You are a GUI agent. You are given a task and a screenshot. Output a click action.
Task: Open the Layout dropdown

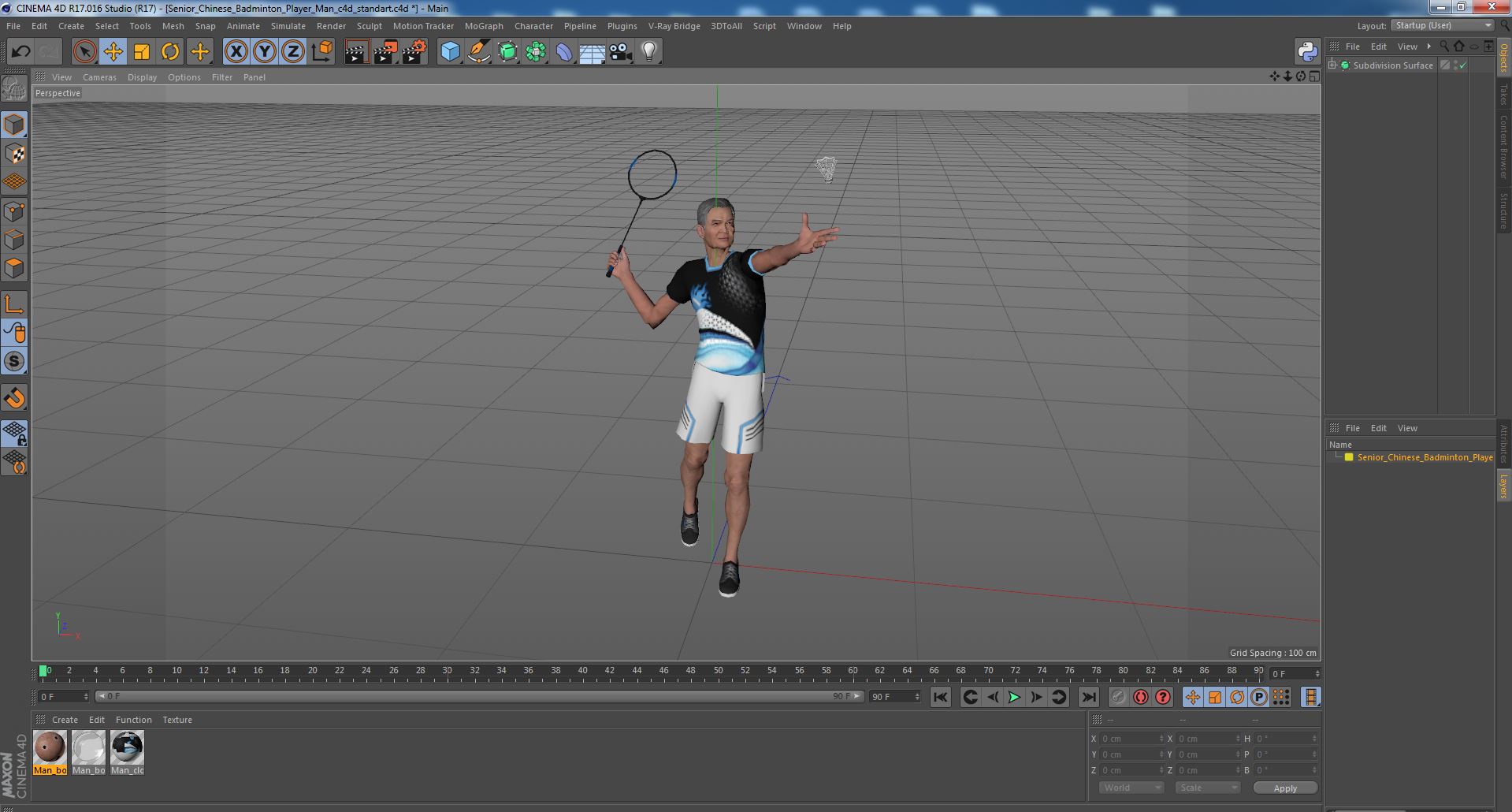tap(1443, 26)
